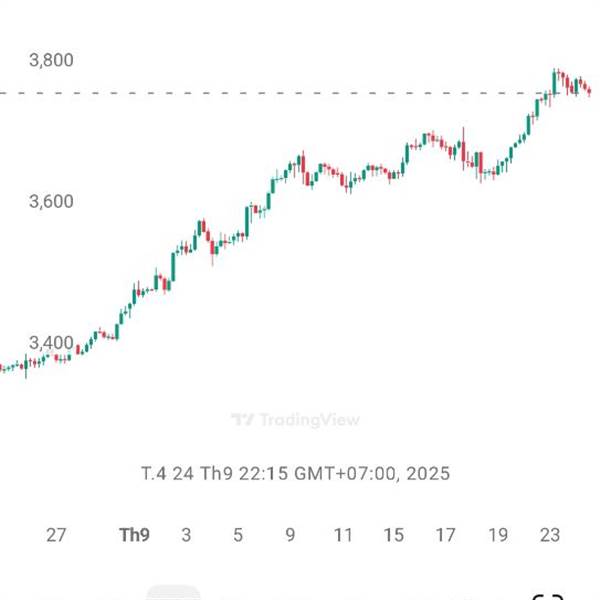
Task: Click the highlighted gray button at bottom
Action: coord(173,594)
